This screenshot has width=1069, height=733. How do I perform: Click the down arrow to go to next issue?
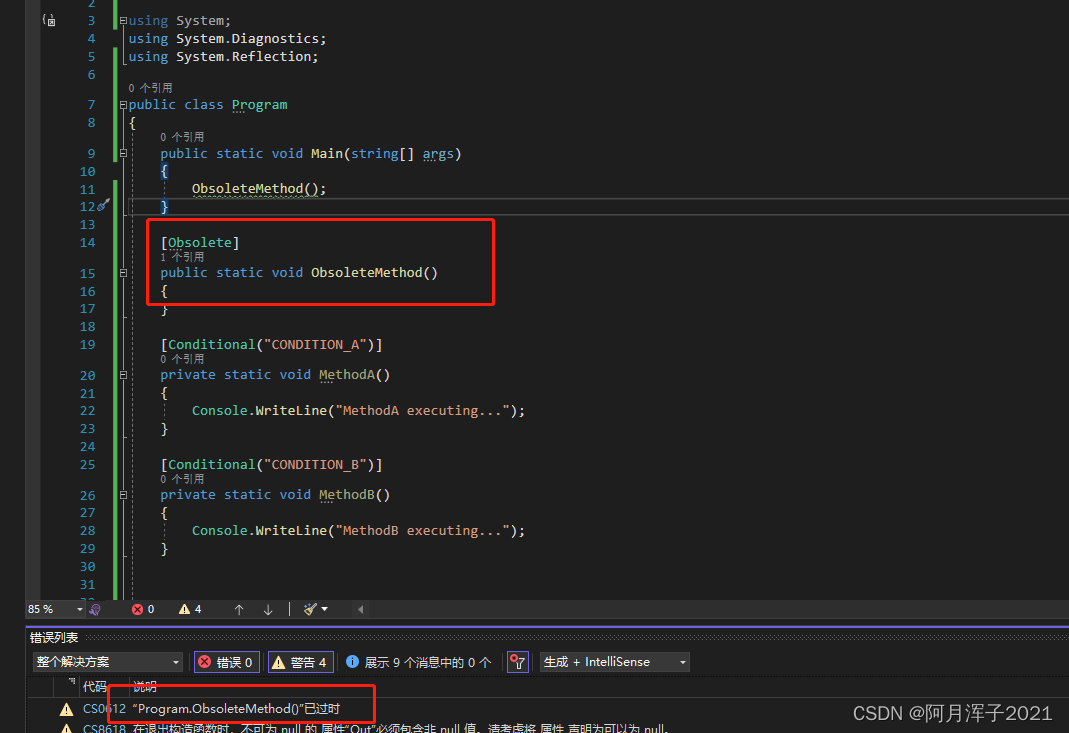(x=266, y=608)
